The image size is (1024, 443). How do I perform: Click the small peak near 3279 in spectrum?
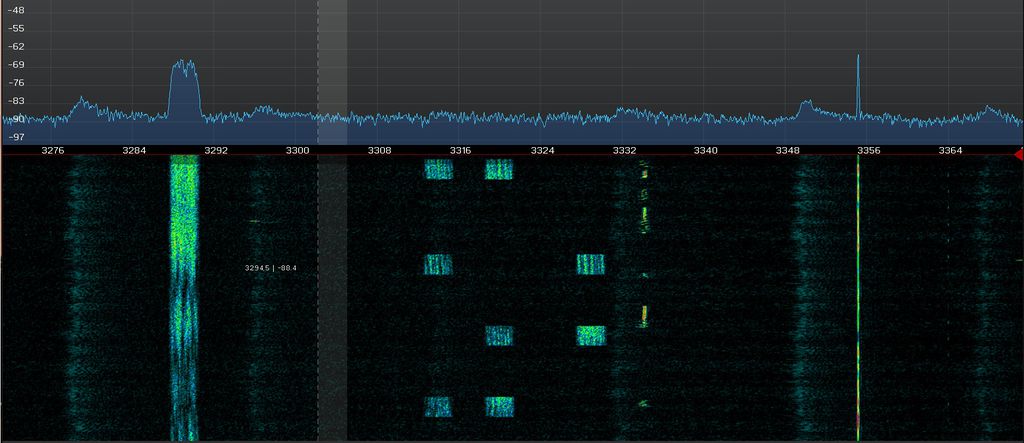click(81, 100)
